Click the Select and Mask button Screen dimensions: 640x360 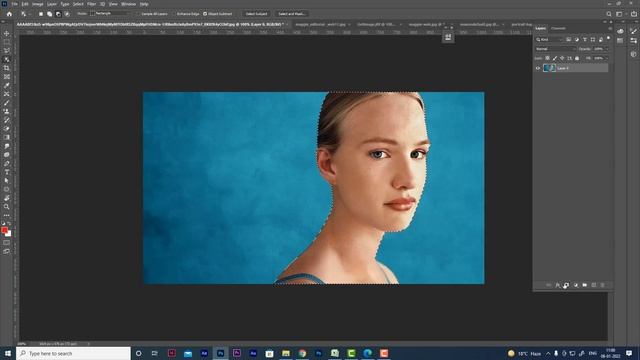point(291,14)
